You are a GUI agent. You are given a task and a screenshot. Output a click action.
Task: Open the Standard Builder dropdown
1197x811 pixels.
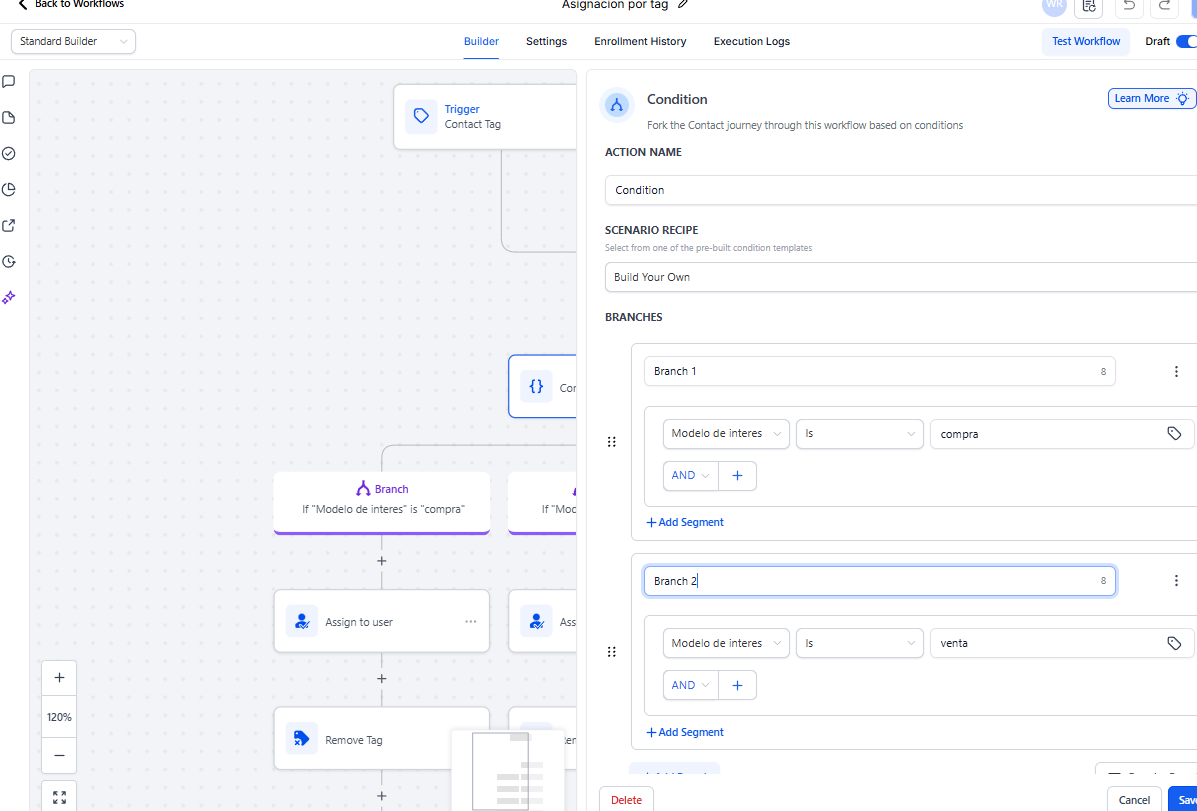pyautogui.click(x=73, y=42)
